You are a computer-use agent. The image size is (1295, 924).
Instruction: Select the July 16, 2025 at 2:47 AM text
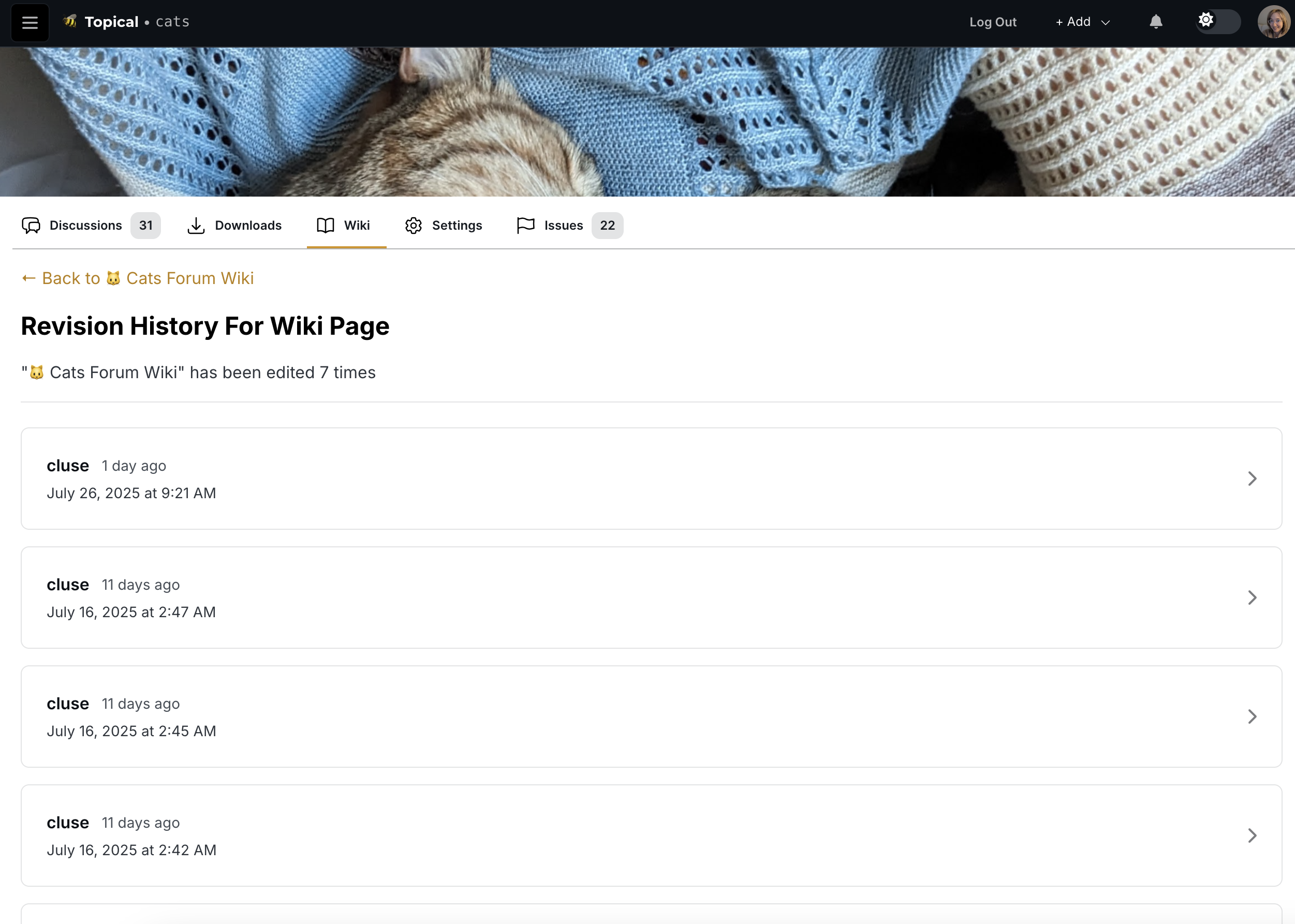click(131, 612)
